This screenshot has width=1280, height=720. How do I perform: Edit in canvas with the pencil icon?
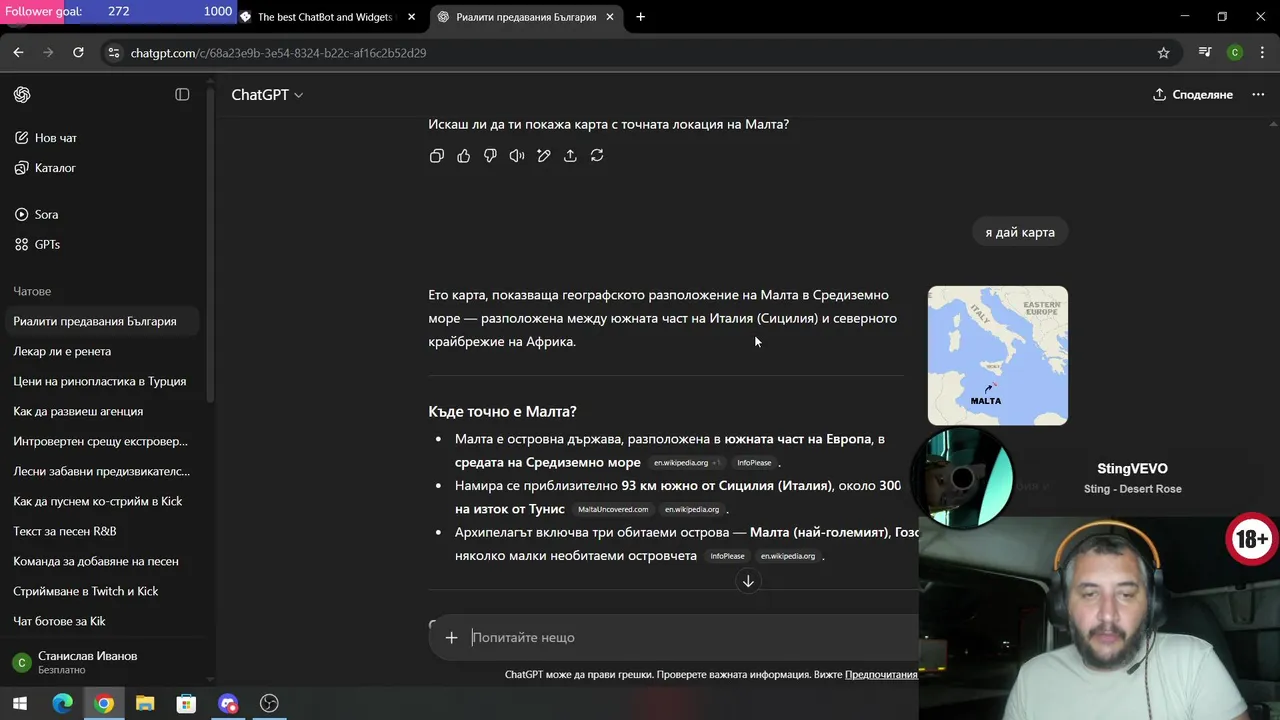pos(544,156)
